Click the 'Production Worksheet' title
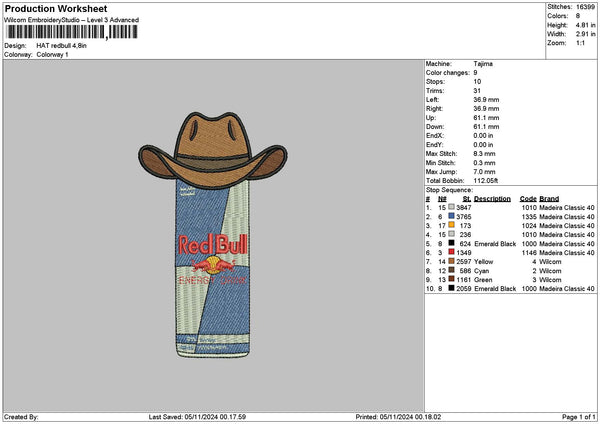Screen dimensions: 600x424 tap(56, 8)
